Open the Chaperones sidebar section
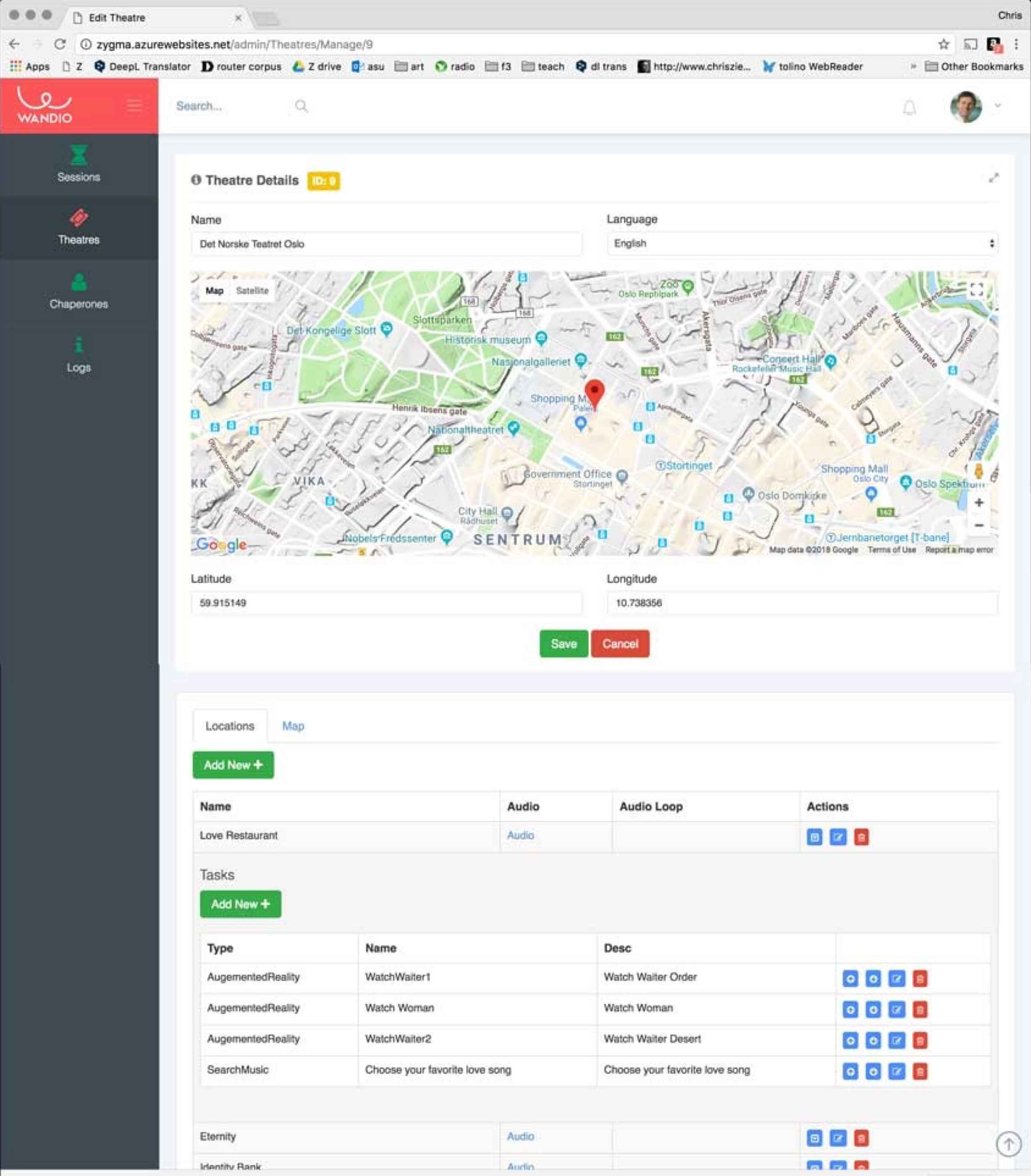The width and height of the screenshot is (1031, 1176). pos(79,292)
